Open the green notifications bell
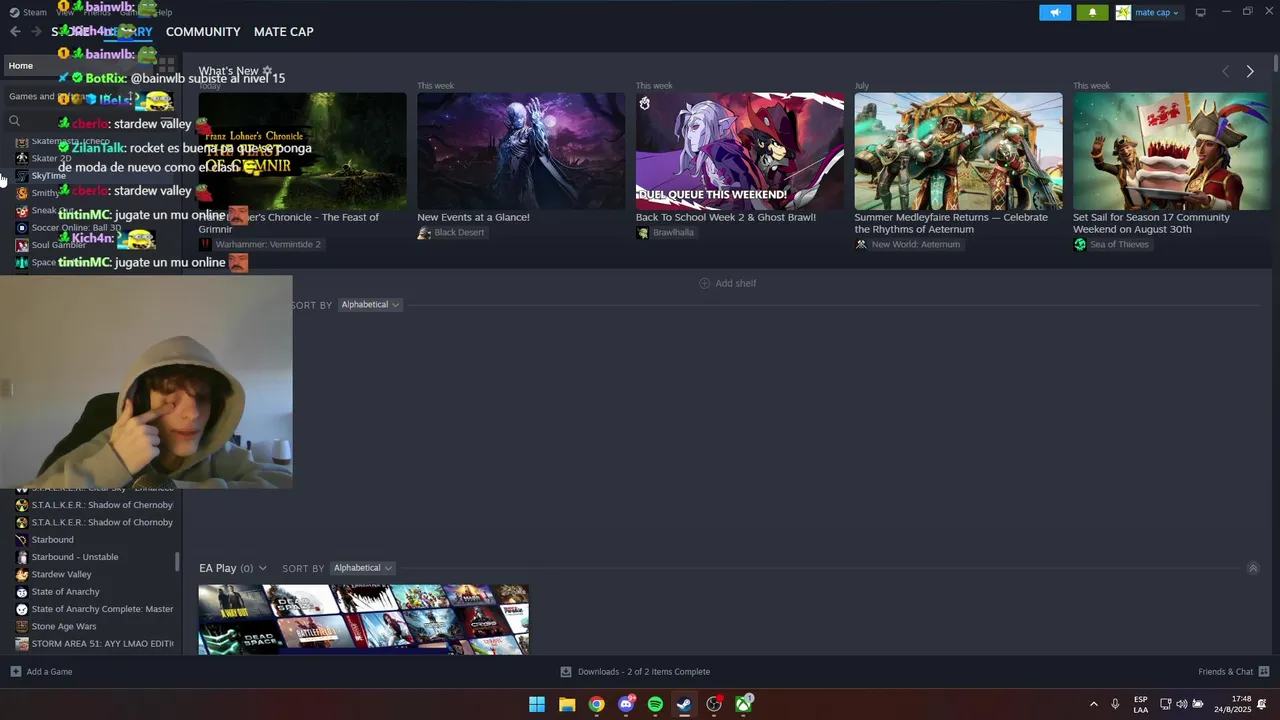The height and width of the screenshot is (720, 1280). coord(1092,12)
